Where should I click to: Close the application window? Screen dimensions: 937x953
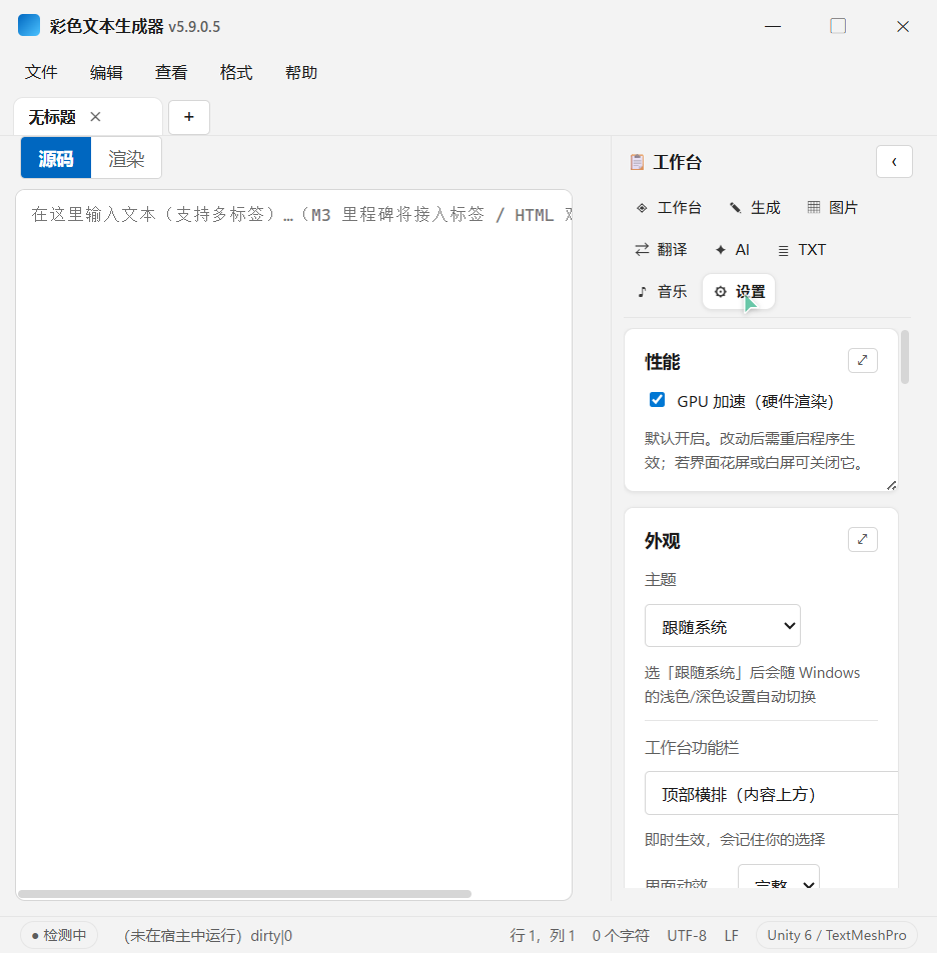(x=903, y=26)
